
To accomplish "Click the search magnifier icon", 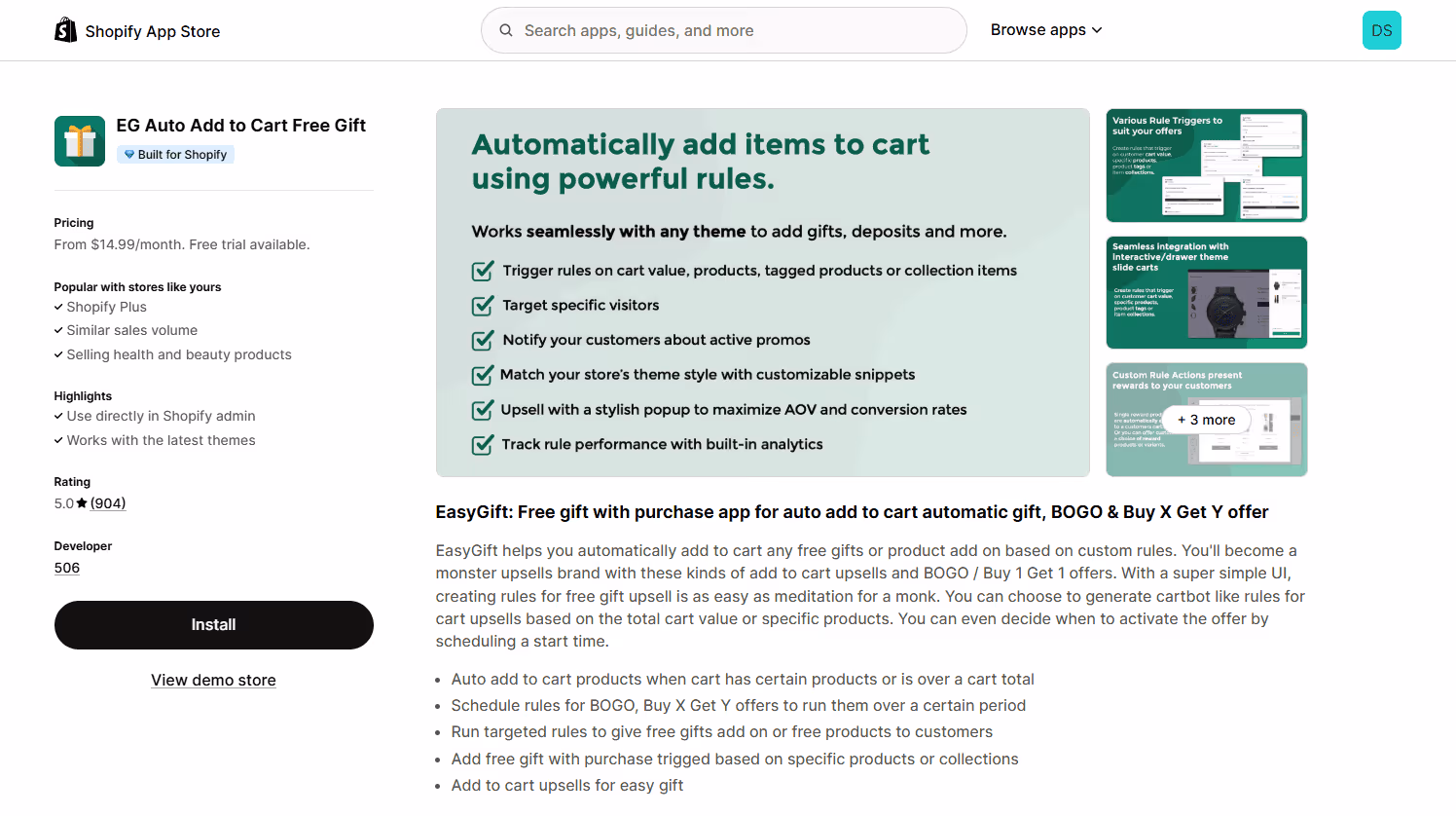I will tap(506, 30).
